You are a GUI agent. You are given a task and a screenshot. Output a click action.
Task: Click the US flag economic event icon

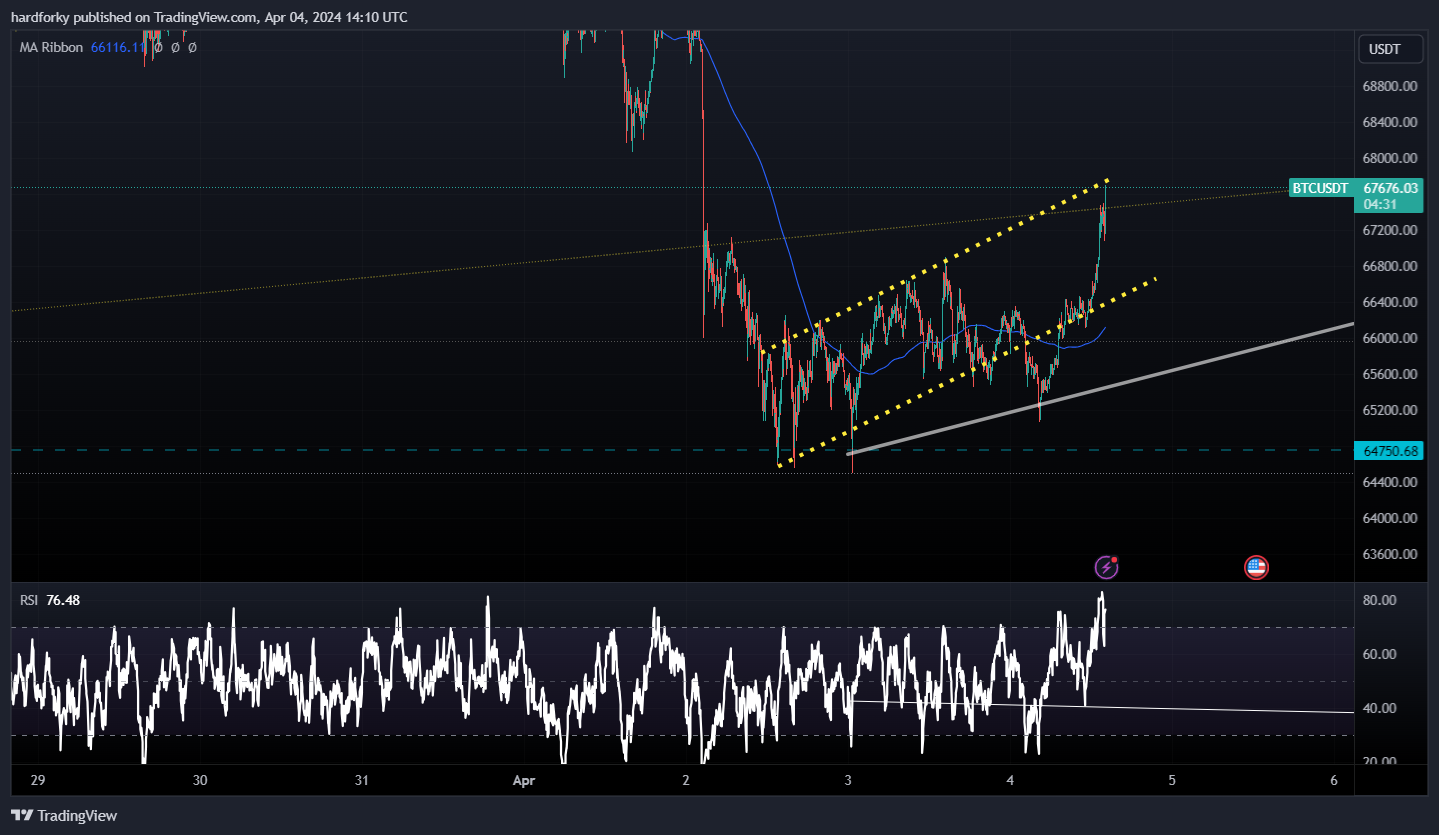tap(1256, 567)
